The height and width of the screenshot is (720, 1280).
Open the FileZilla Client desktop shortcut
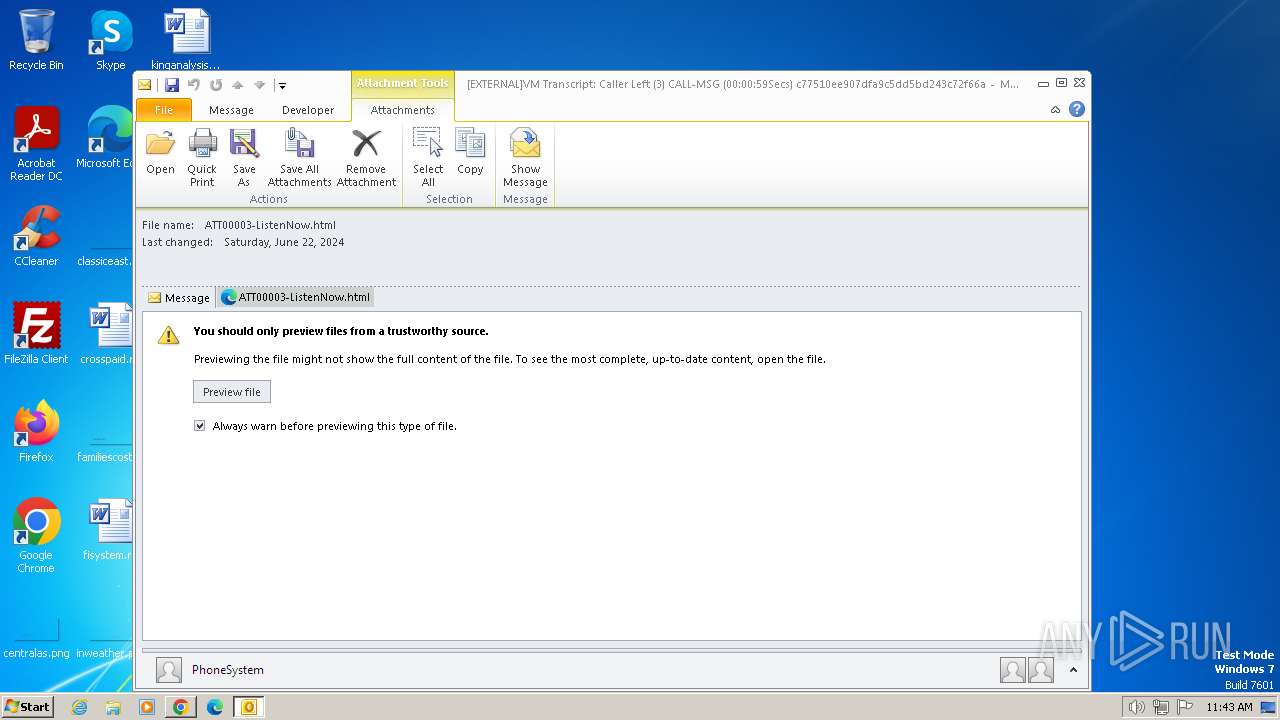pos(36,334)
